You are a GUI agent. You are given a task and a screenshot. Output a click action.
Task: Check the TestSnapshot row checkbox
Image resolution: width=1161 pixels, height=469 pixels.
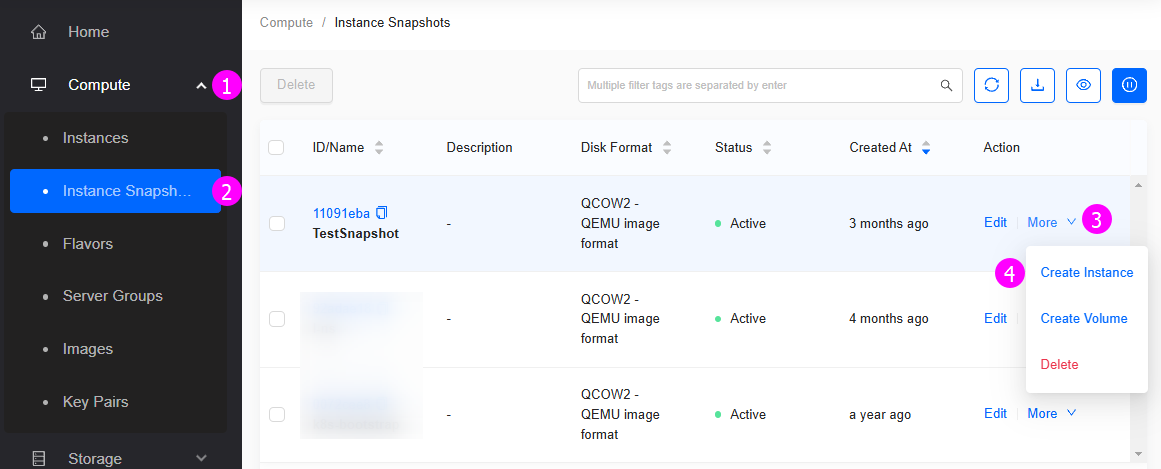click(x=277, y=223)
